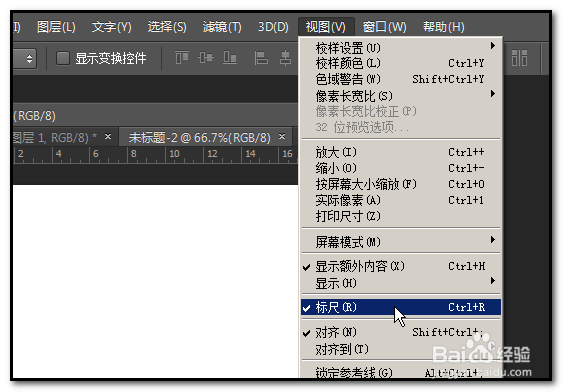This screenshot has height=392, width=563.
Task: Expand 像素长宽比(S) submenu
Action: 401,95
